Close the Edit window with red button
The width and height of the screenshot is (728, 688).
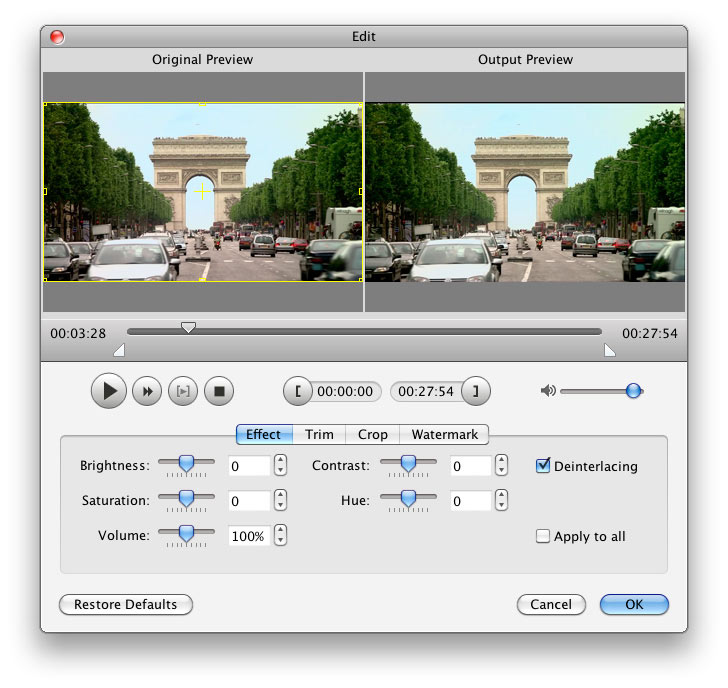pyautogui.click(x=57, y=37)
